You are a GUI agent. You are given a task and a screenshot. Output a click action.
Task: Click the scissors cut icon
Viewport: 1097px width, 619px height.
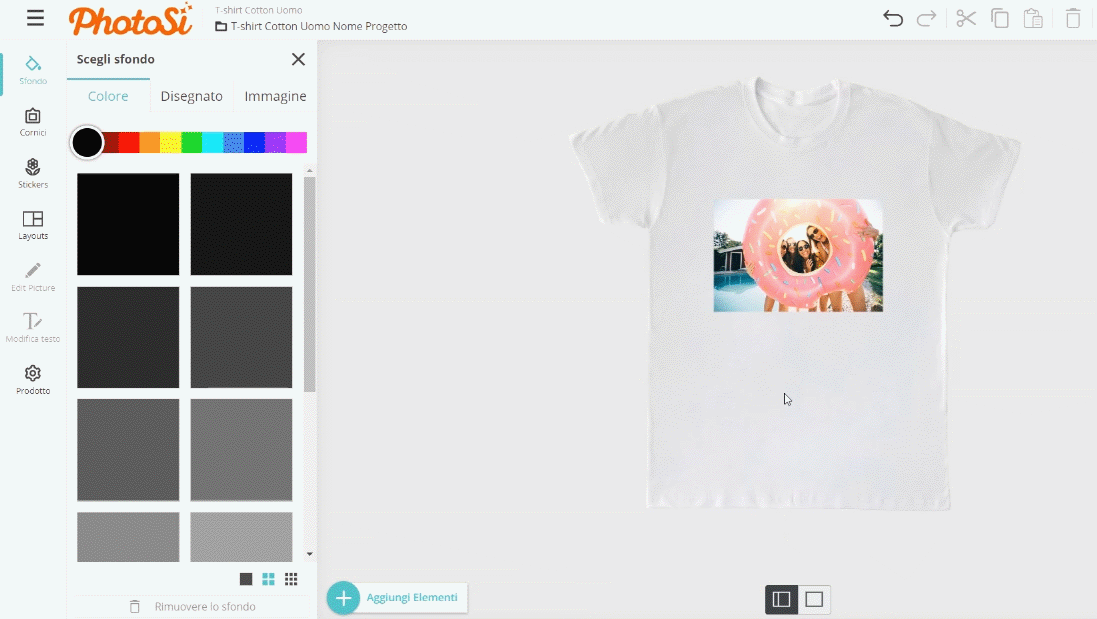click(965, 18)
